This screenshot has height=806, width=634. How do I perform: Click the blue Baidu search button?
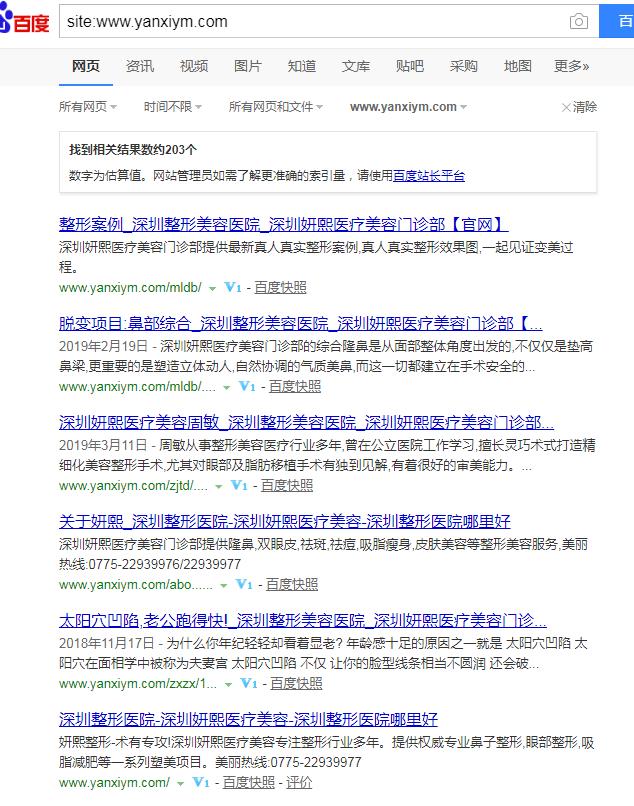click(x=617, y=21)
